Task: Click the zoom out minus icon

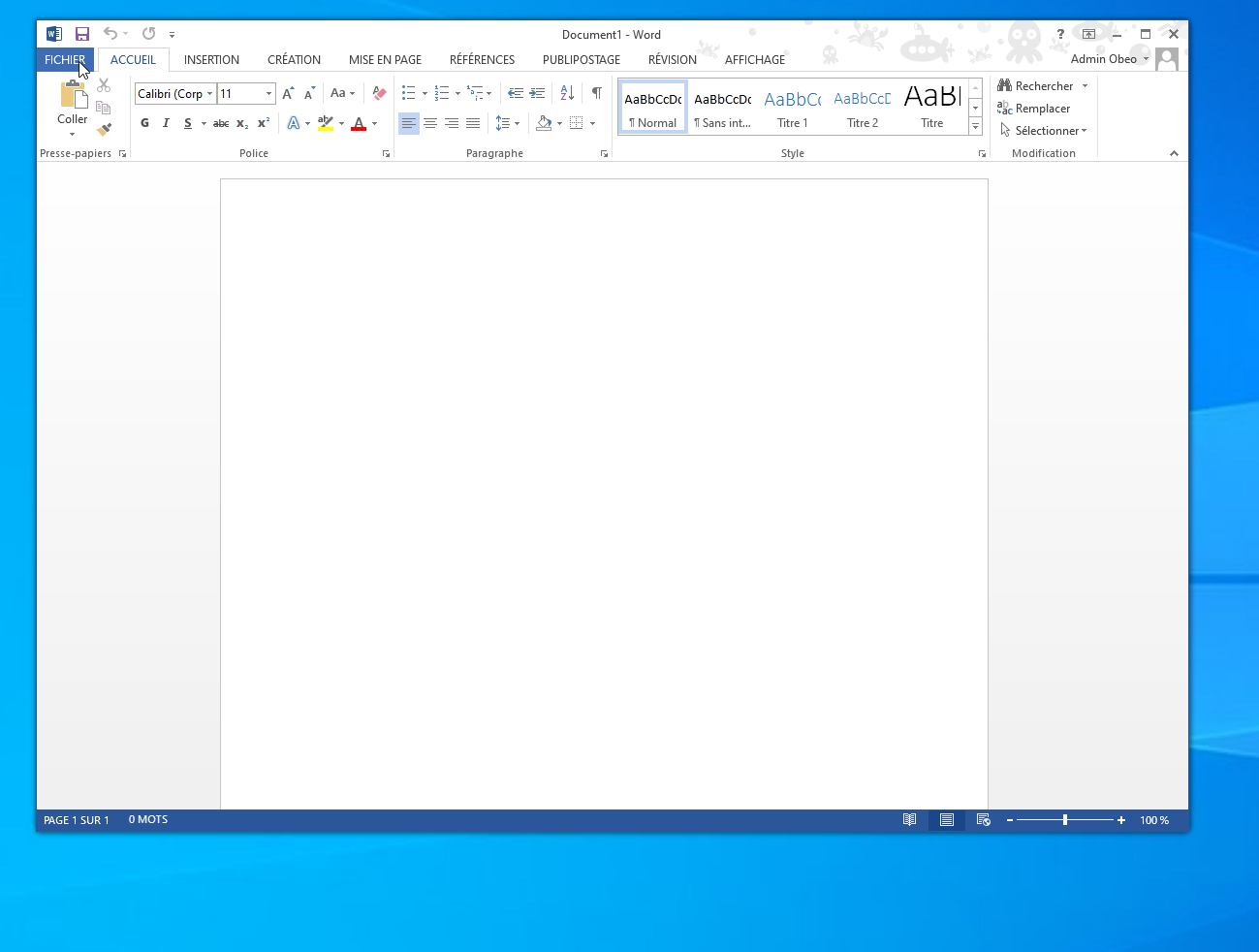Action: [x=1010, y=820]
